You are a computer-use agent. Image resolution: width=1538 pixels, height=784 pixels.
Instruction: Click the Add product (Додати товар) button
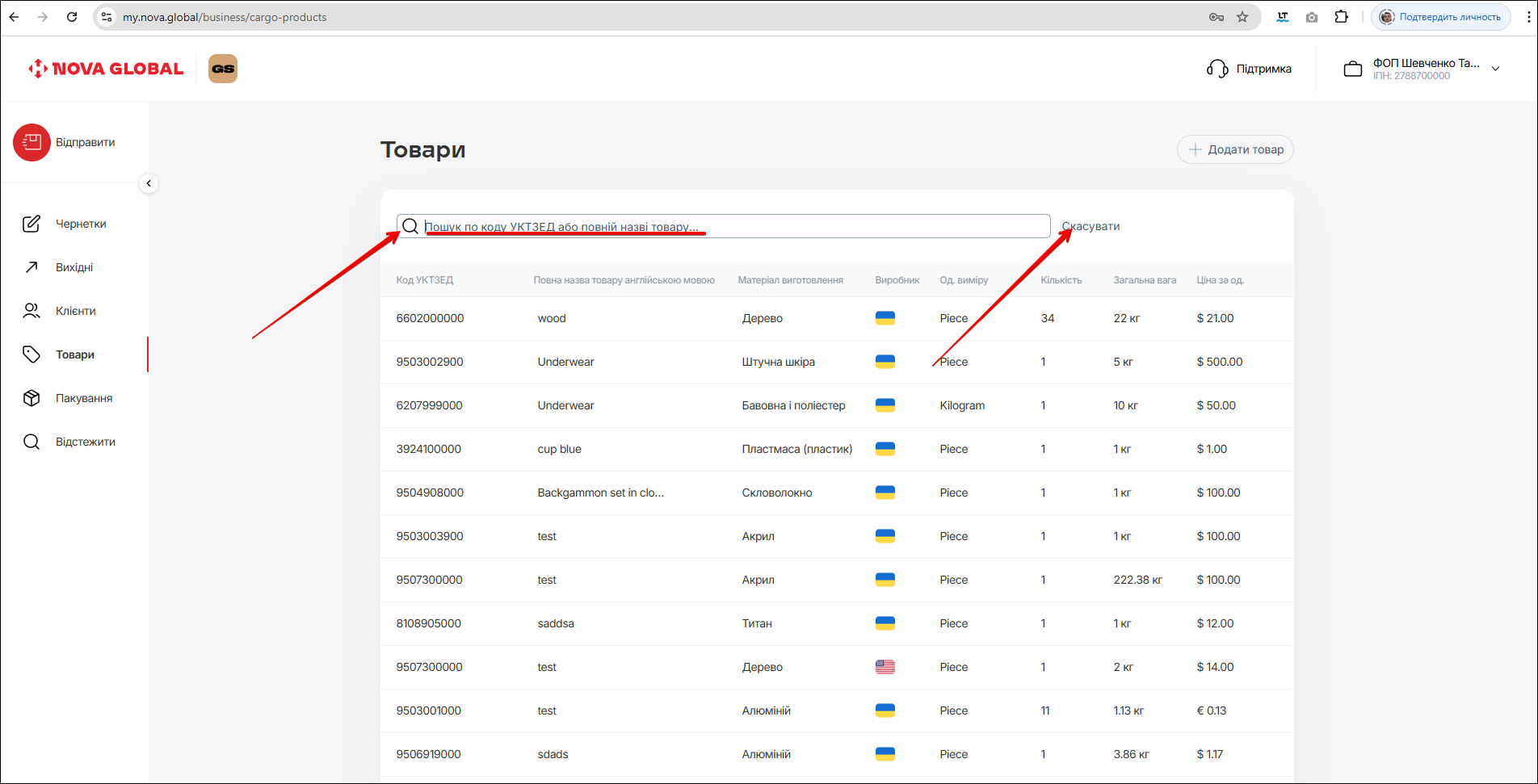click(x=1234, y=149)
